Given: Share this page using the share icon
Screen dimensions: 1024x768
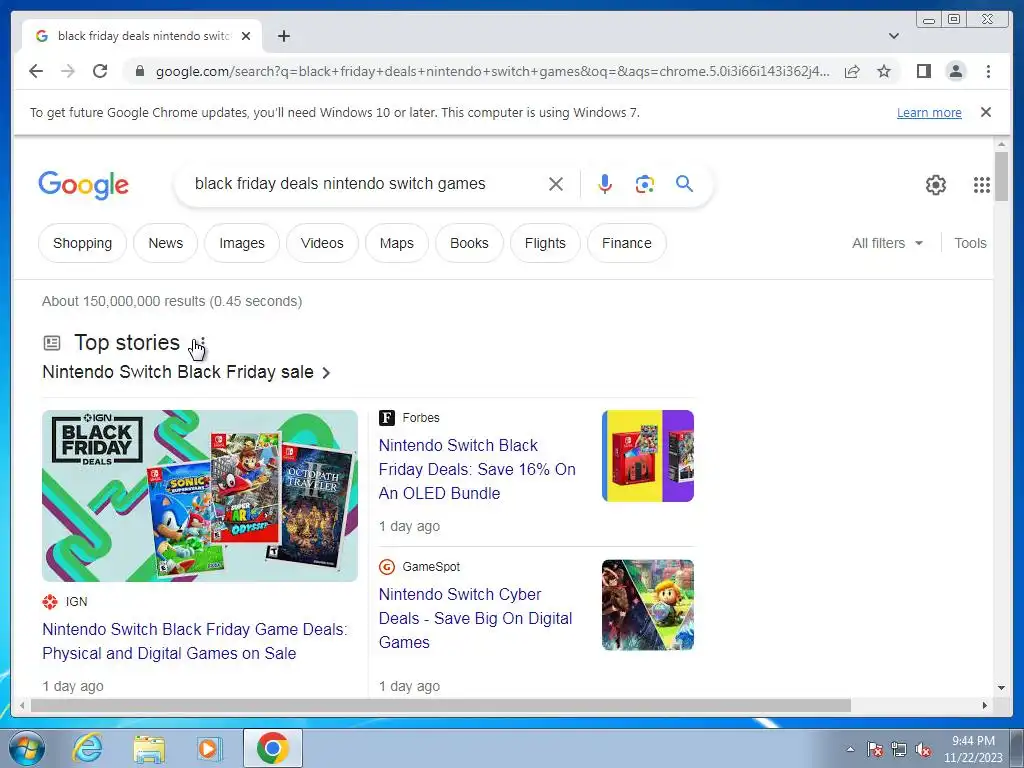Looking at the screenshot, I should pos(852,71).
